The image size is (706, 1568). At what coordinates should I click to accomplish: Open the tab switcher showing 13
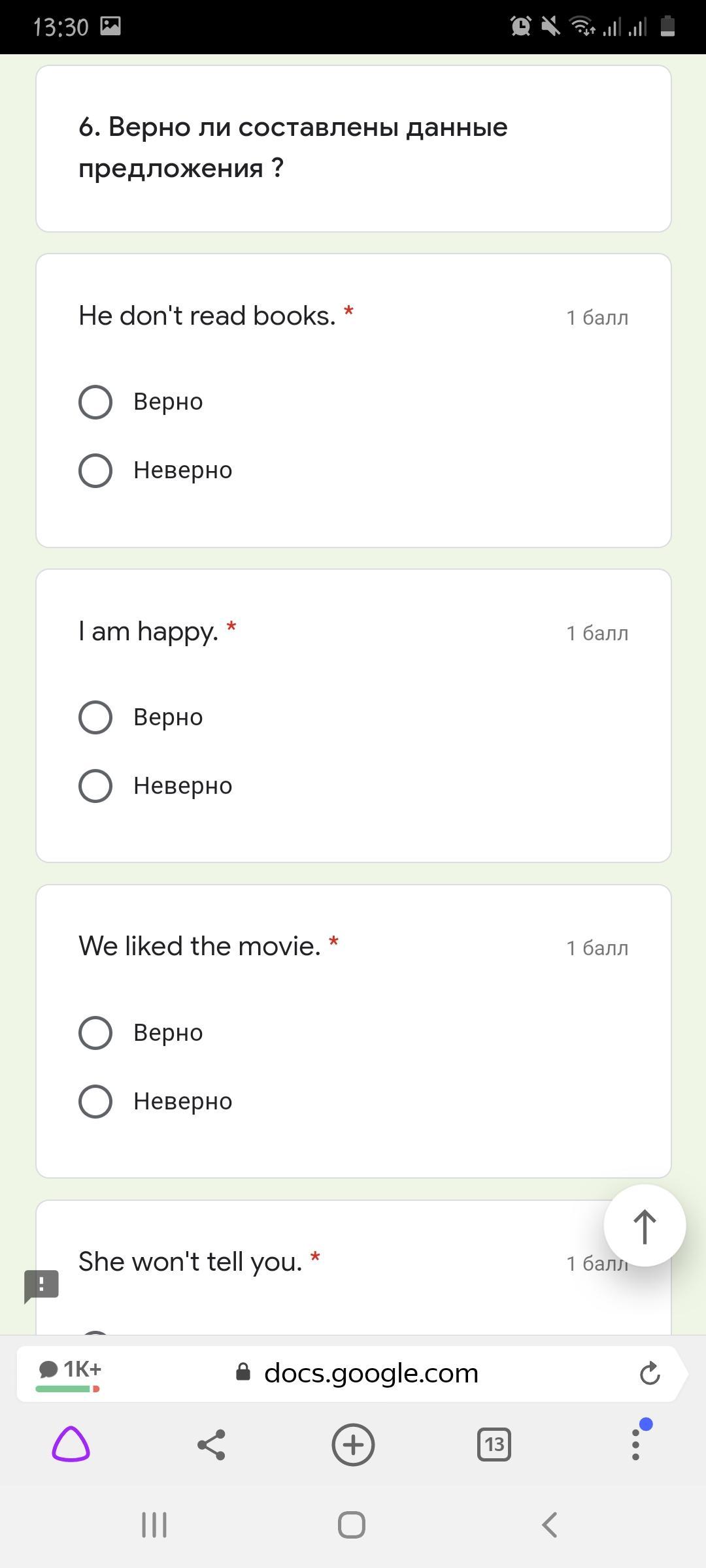494,1445
